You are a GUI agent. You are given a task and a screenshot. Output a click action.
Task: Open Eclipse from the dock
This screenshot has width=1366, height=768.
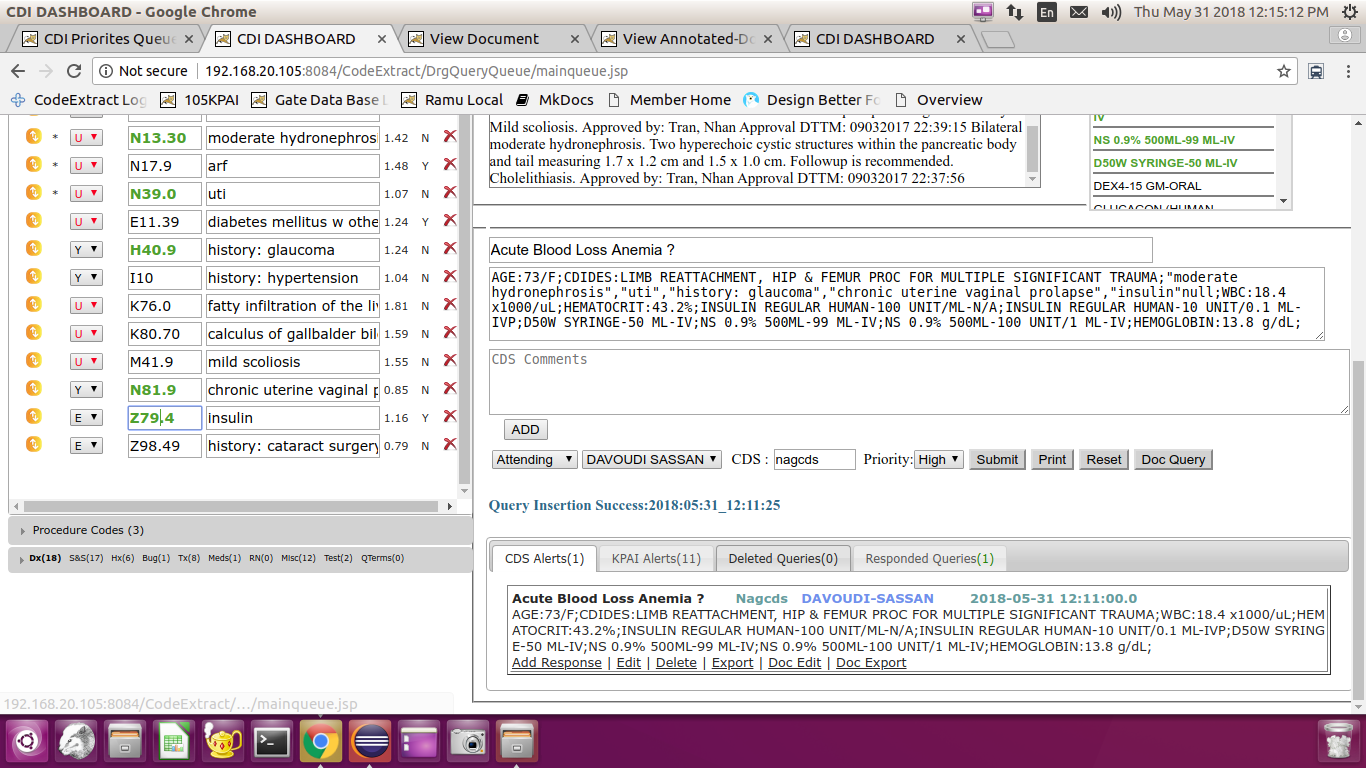click(370, 742)
